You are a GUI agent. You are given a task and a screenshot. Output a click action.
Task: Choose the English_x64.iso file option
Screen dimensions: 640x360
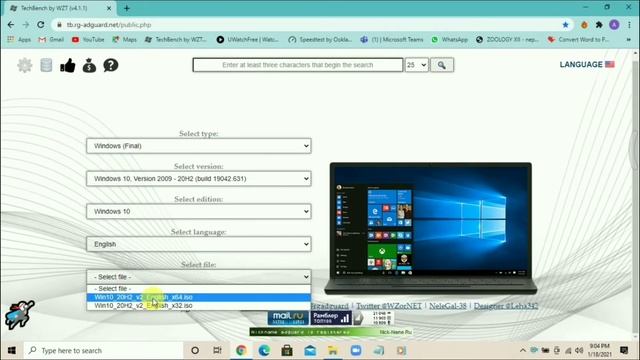pyautogui.click(x=199, y=297)
